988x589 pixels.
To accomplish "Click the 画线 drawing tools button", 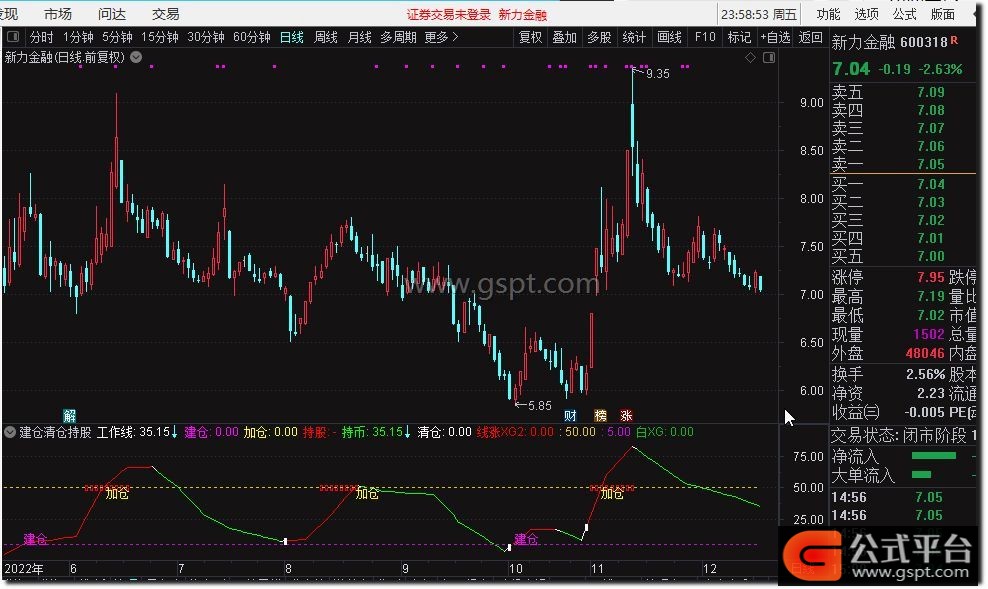I will pos(669,37).
